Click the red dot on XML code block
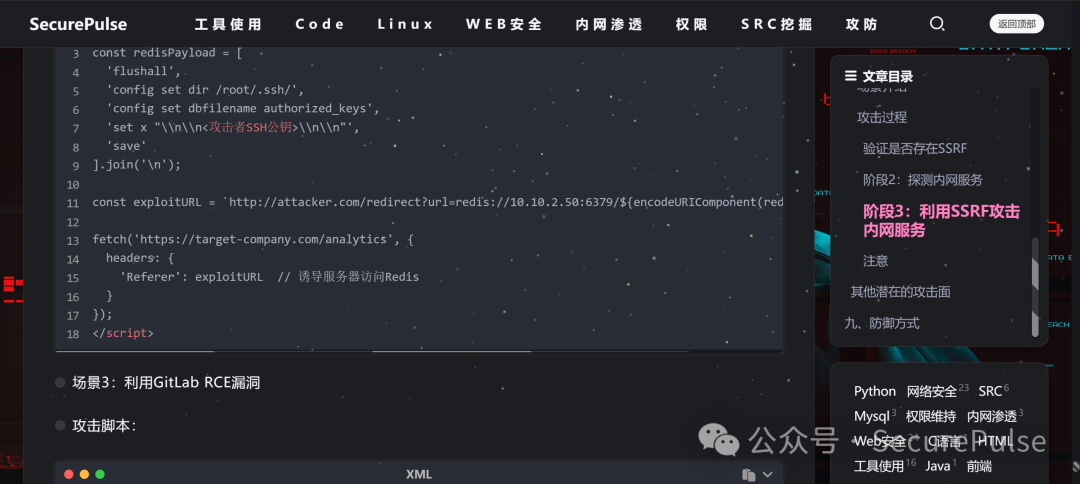Screen dimensions: 1080x484 [69, 474]
